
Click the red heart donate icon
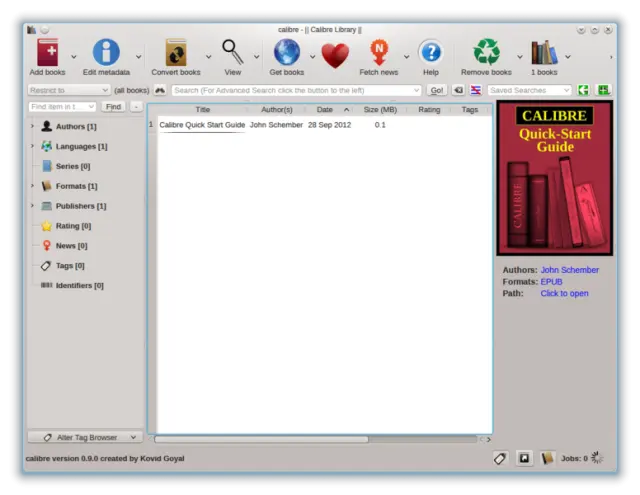pyautogui.click(x=335, y=54)
